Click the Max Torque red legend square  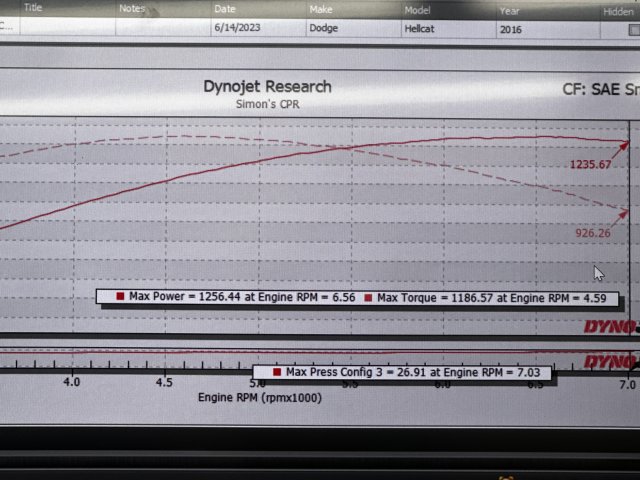click(370, 297)
